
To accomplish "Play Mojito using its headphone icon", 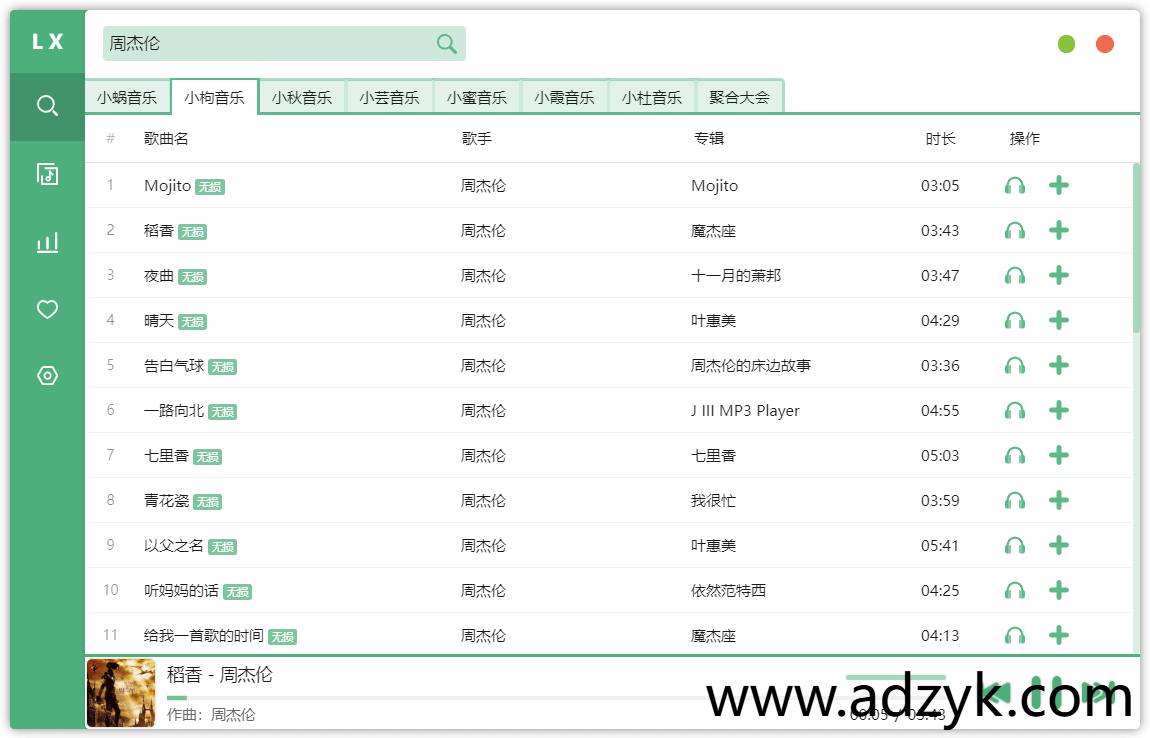I will (1015, 185).
